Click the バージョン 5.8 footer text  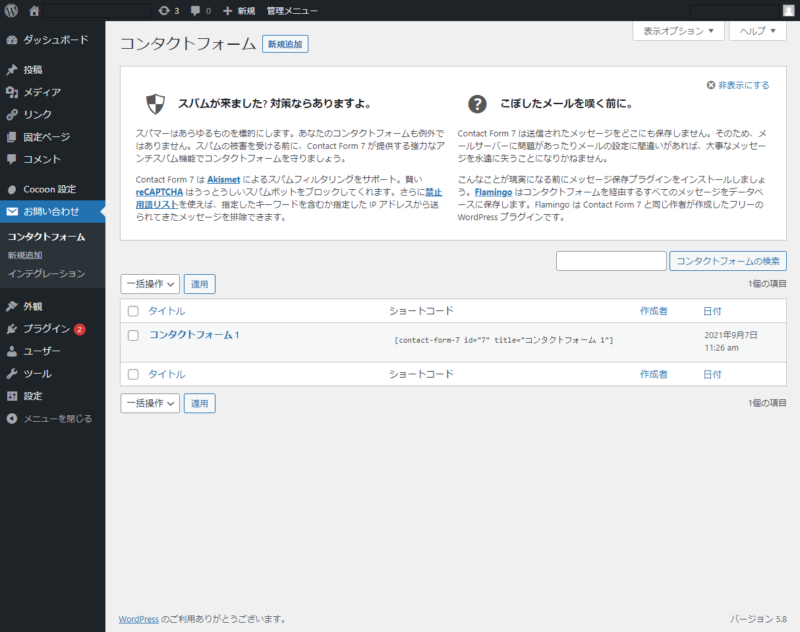[758, 619]
